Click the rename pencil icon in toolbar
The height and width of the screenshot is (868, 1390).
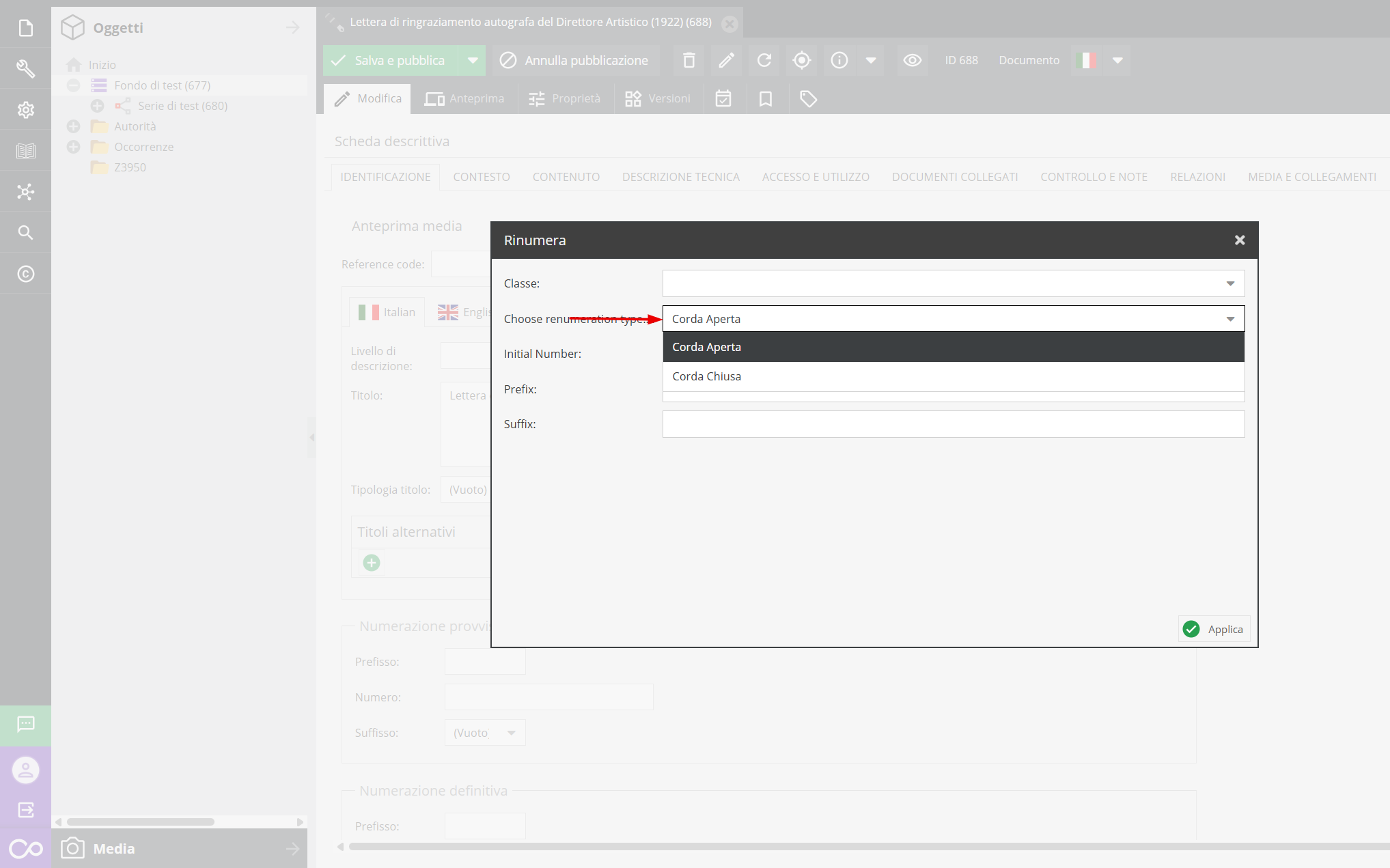726,61
